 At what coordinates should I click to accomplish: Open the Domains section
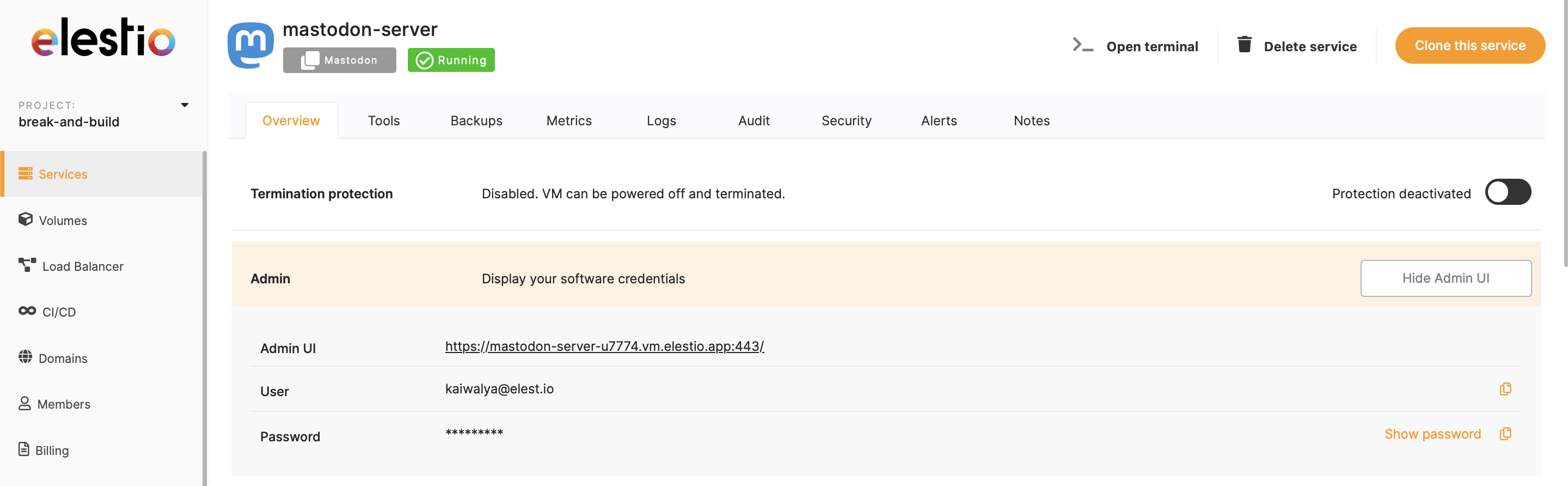(x=62, y=358)
